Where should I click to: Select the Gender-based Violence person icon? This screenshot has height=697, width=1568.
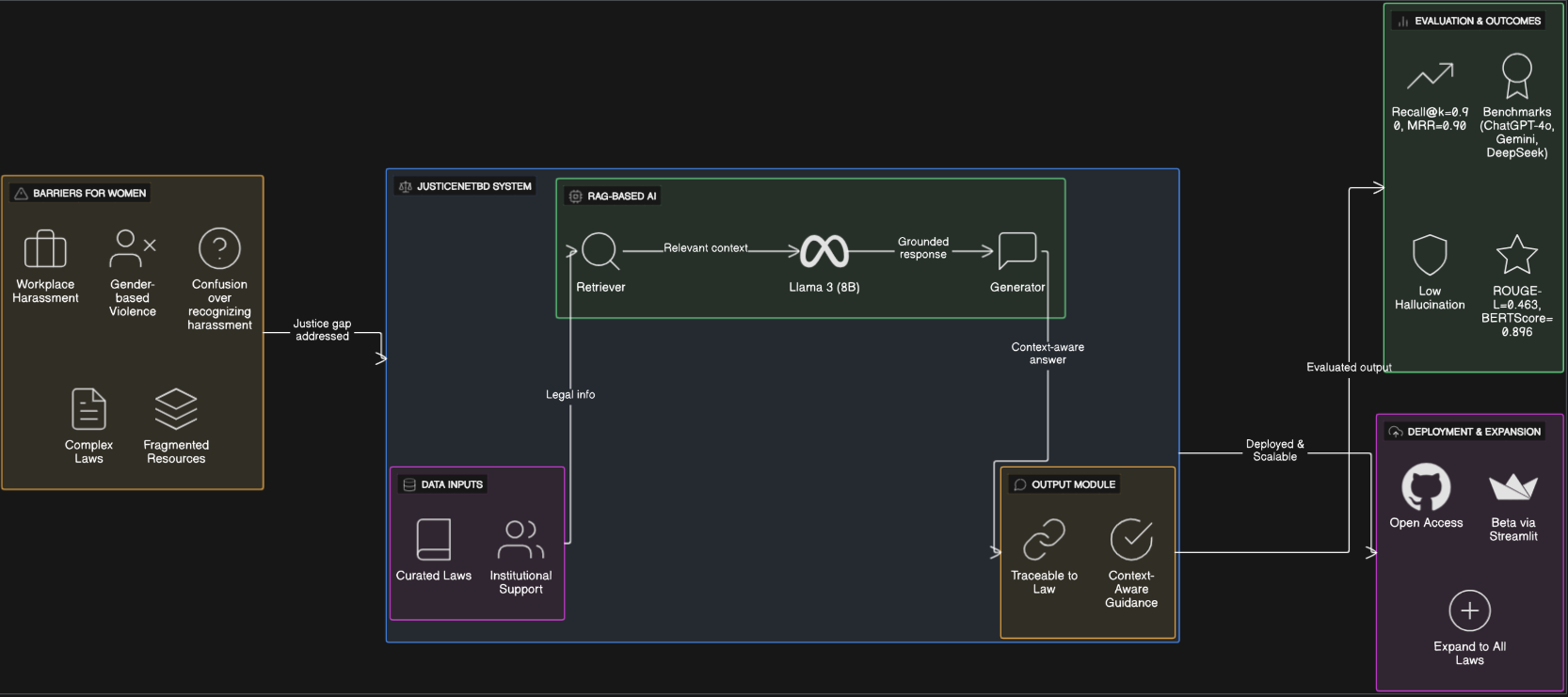[x=132, y=249]
